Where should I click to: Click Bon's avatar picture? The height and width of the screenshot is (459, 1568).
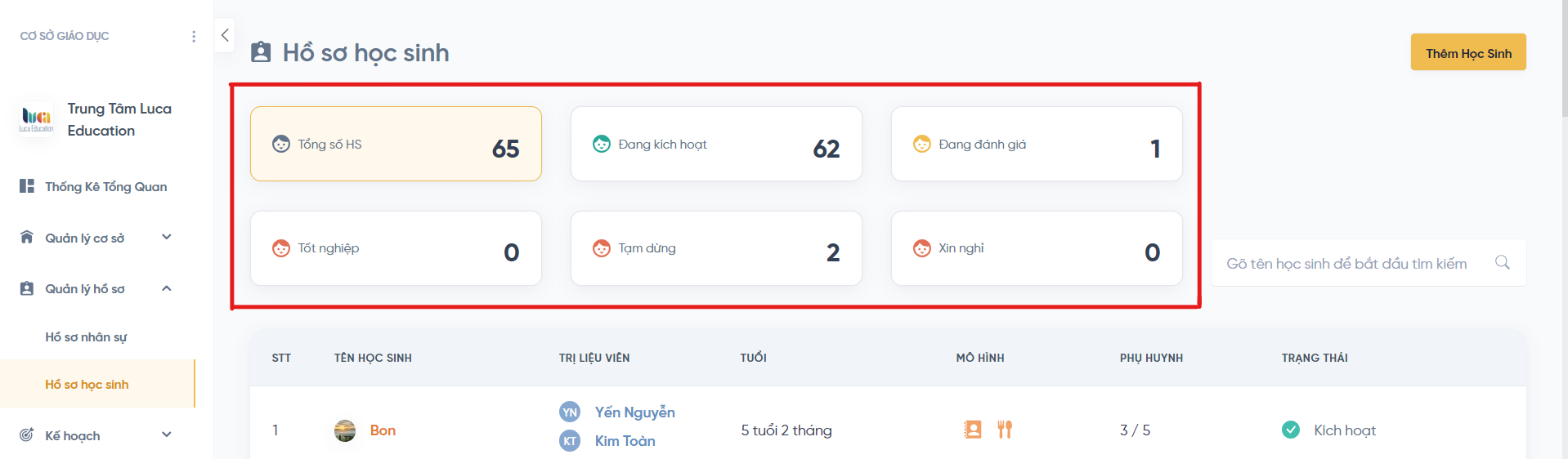click(x=345, y=430)
